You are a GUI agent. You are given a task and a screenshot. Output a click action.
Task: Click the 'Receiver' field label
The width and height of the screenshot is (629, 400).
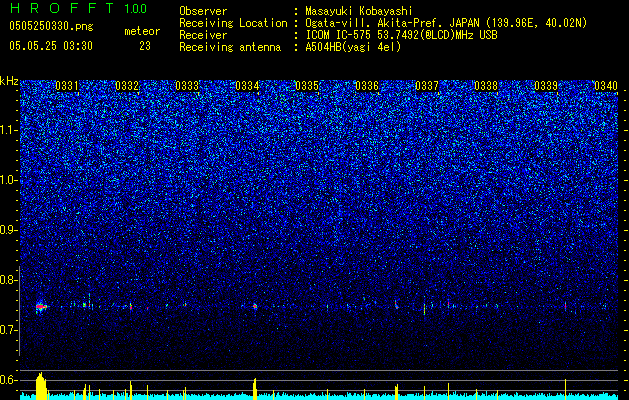[203, 35]
